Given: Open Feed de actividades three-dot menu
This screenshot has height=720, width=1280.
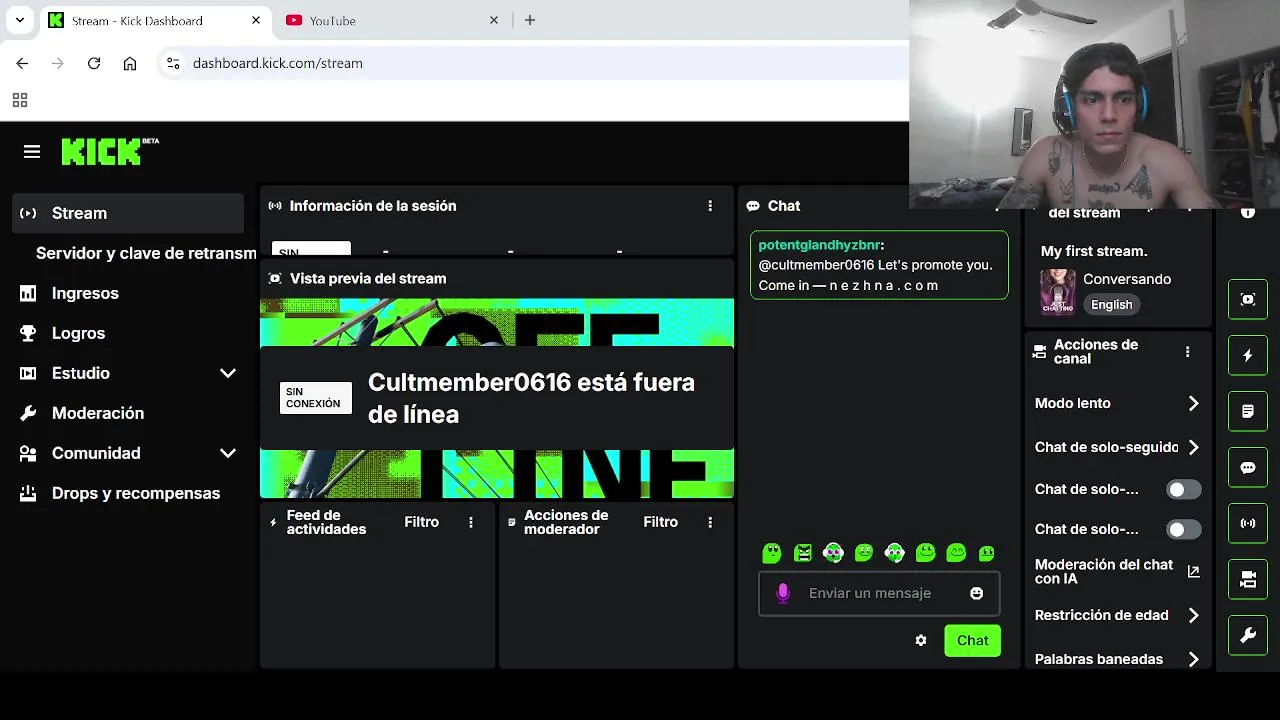Looking at the screenshot, I should [471, 522].
